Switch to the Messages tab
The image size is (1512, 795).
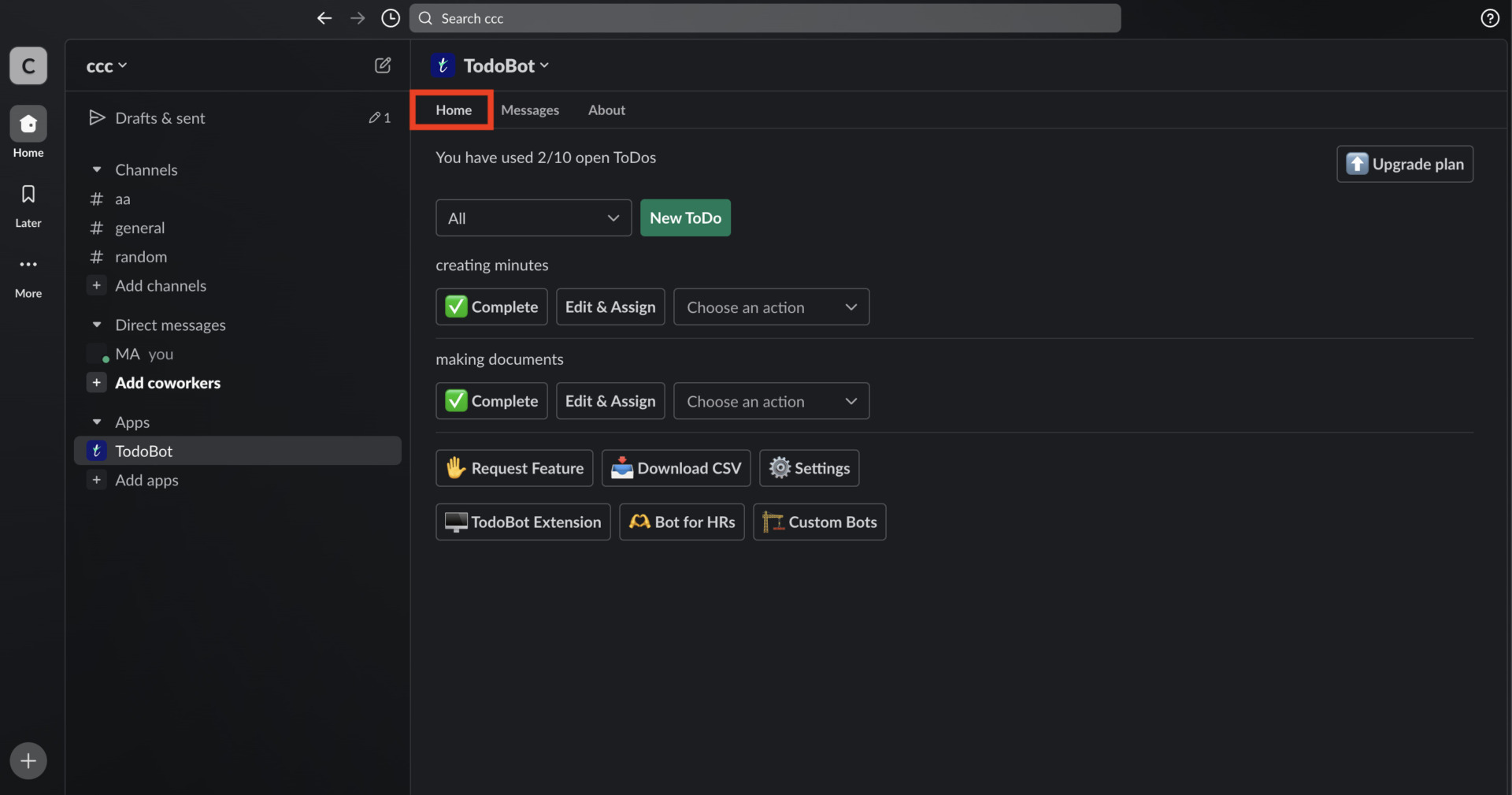click(530, 110)
